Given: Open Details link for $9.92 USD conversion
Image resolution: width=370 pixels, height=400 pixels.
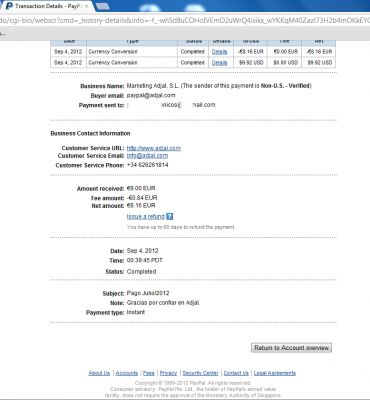Looking at the screenshot, I should (x=219, y=63).
